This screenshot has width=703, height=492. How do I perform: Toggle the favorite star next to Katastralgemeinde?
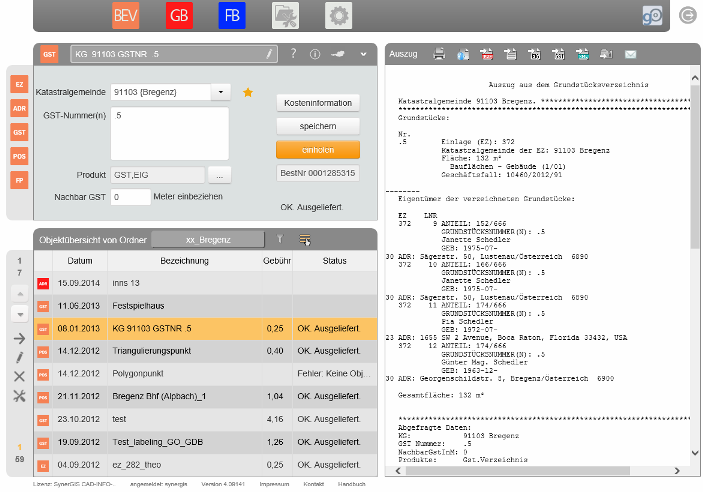tap(248, 93)
